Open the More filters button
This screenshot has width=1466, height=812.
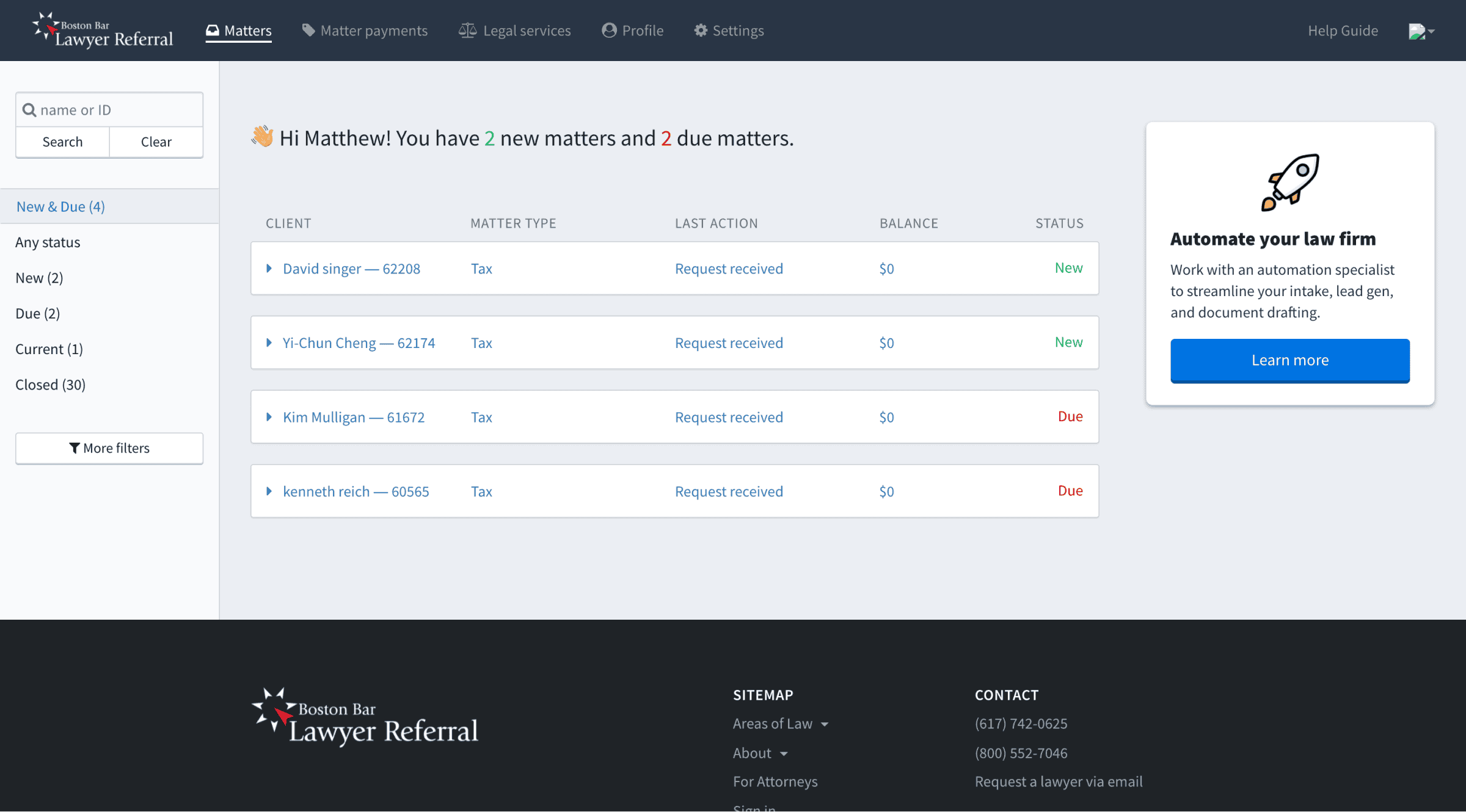(109, 448)
